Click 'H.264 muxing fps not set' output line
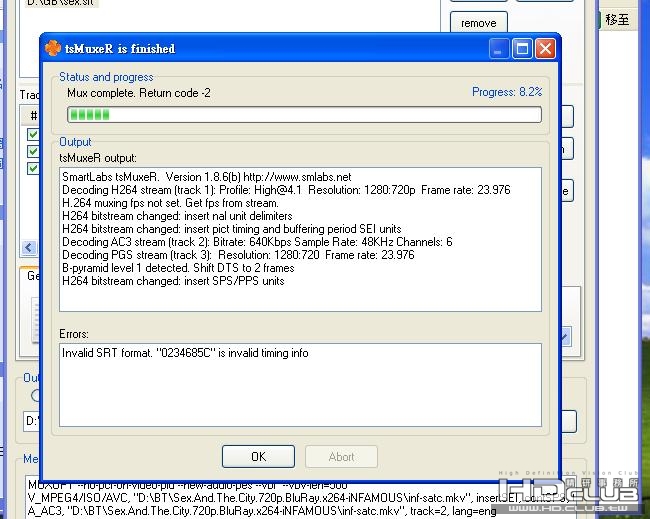This screenshot has height=519, width=650. point(170,203)
